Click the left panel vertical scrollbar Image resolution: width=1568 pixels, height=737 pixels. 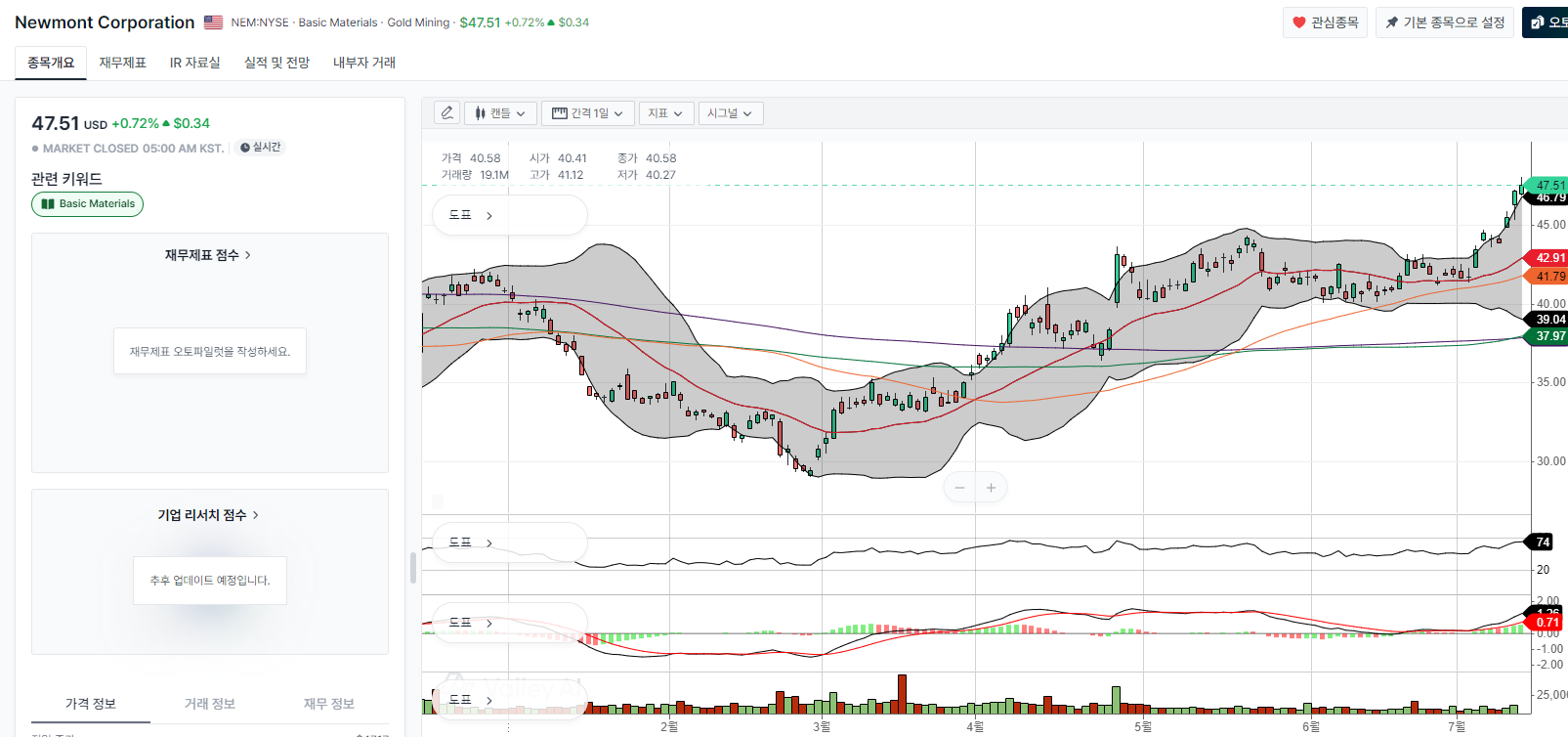pos(412,567)
